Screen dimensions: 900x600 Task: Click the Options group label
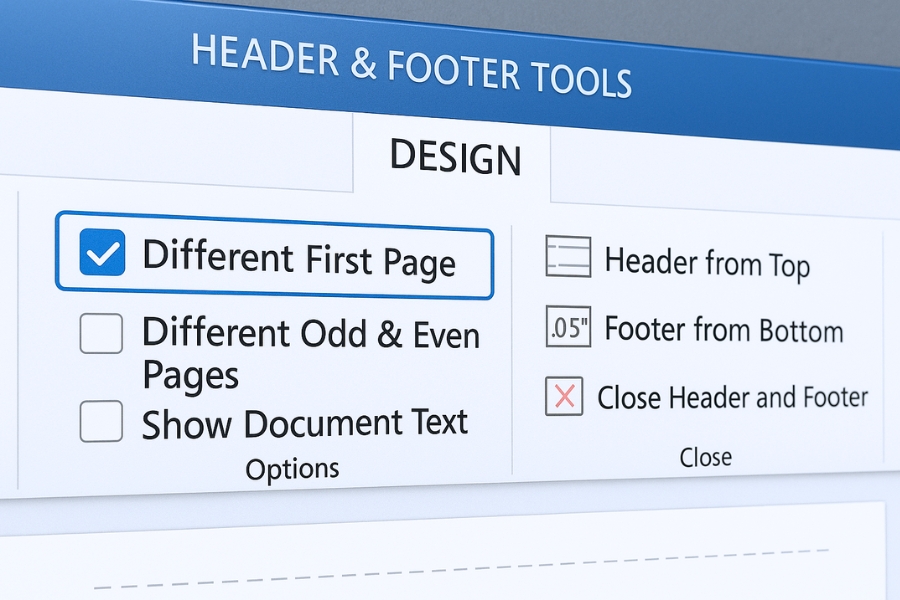pos(292,466)
